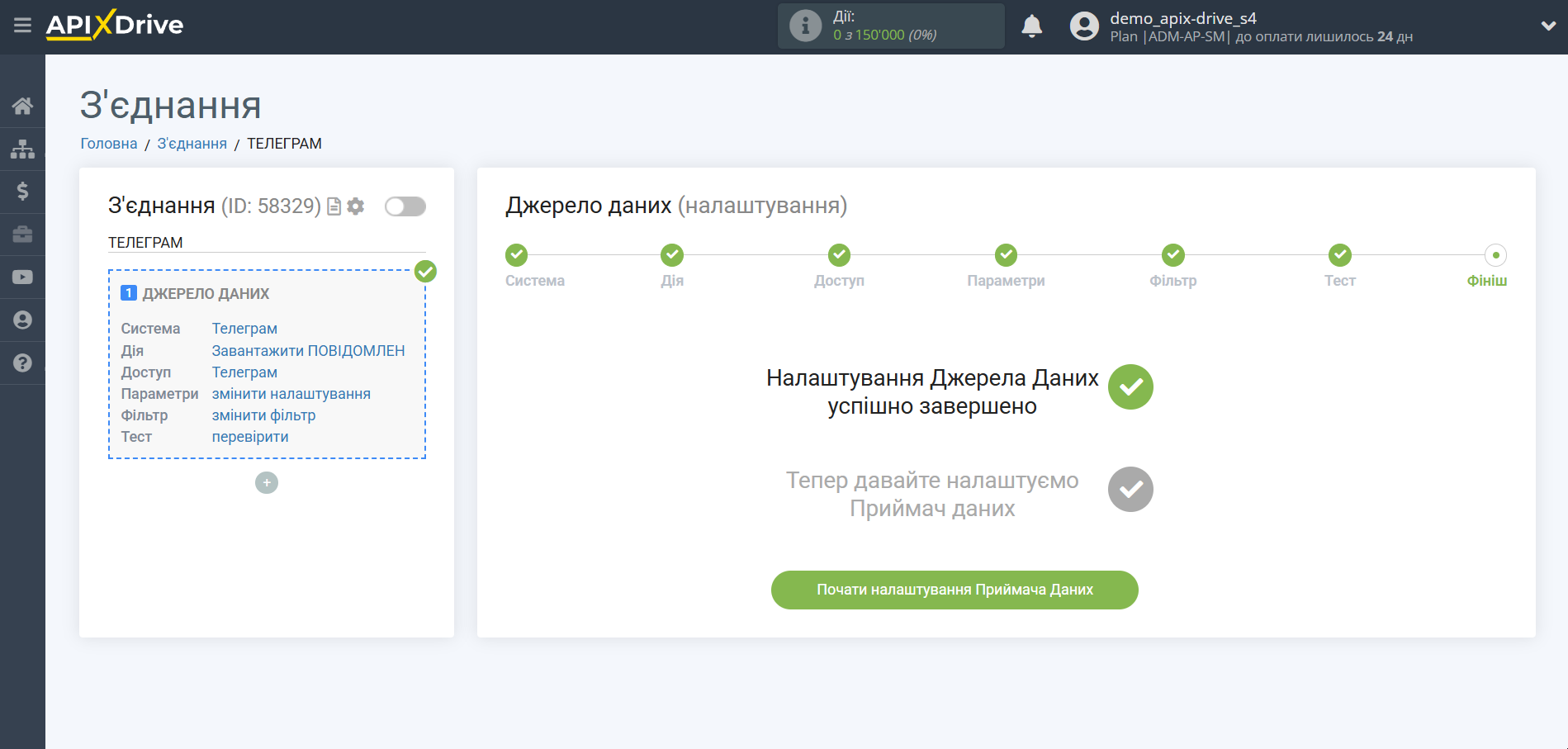
Task: Open the YouTube icon in the sidebar
Action: (22, 277)
